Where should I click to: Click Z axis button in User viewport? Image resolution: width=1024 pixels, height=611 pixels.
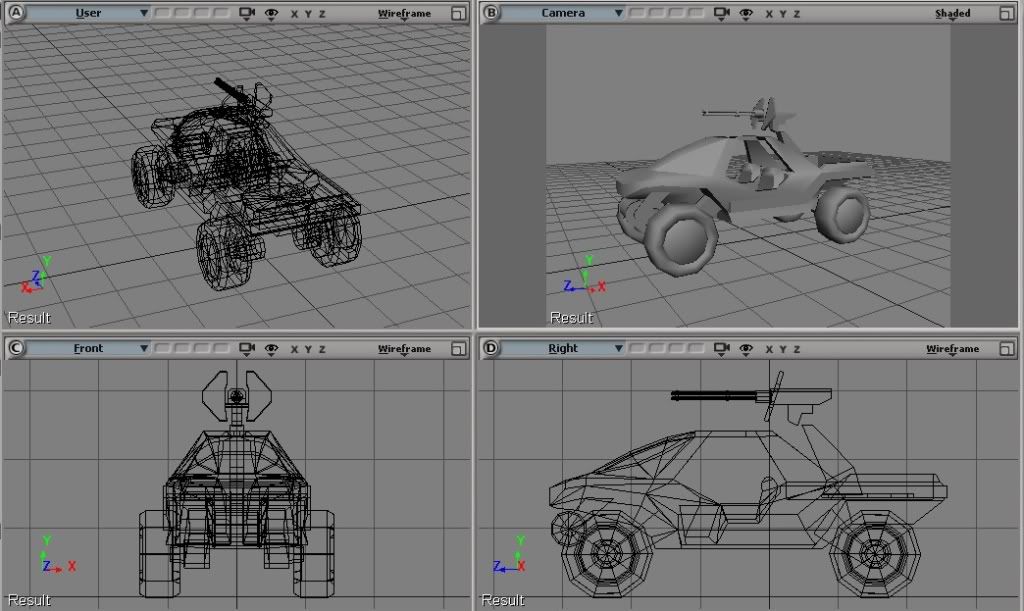click(x=322, y=14)
